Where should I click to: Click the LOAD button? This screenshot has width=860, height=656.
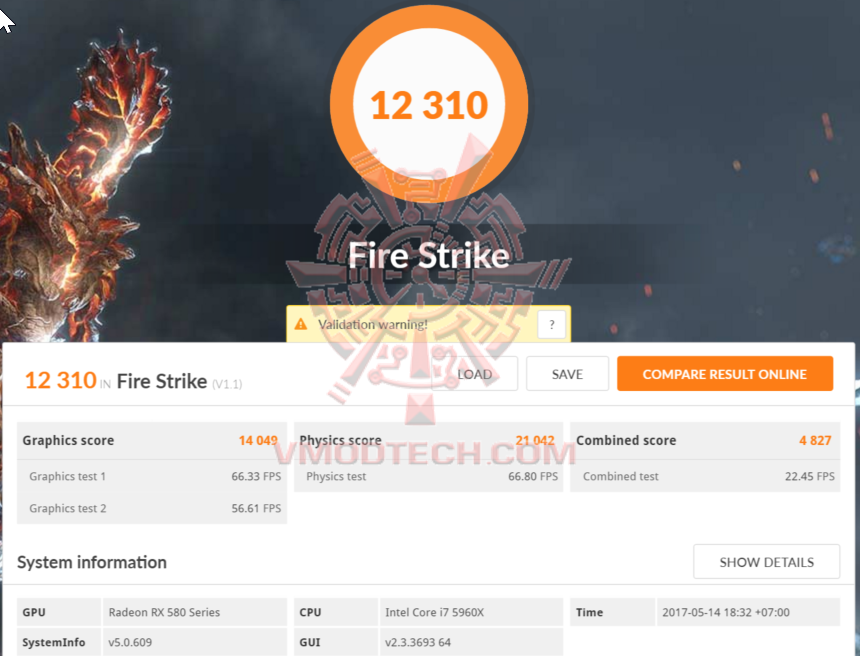[474, 374]
